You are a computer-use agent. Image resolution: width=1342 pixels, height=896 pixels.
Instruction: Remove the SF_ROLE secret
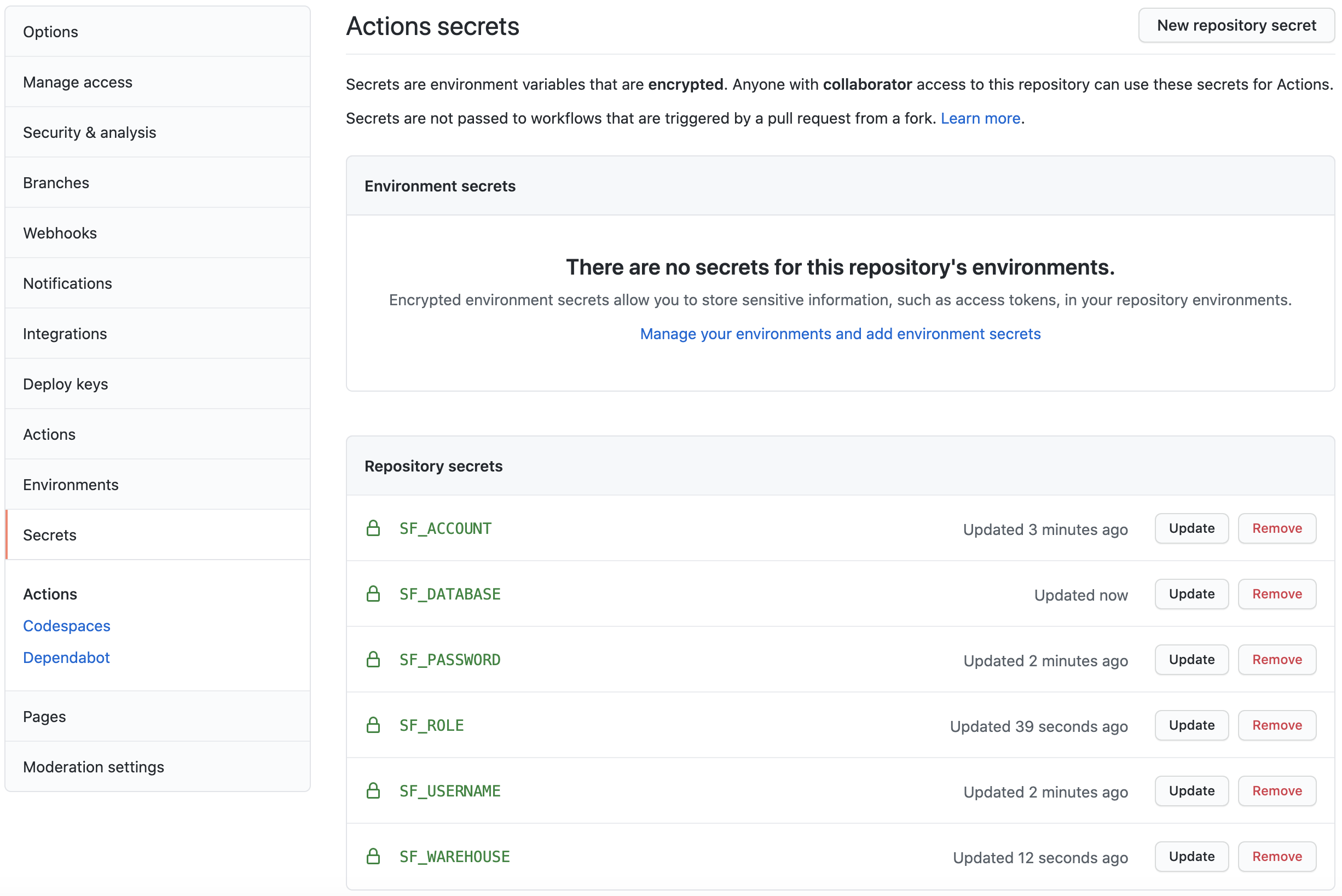click(1277, 725)
